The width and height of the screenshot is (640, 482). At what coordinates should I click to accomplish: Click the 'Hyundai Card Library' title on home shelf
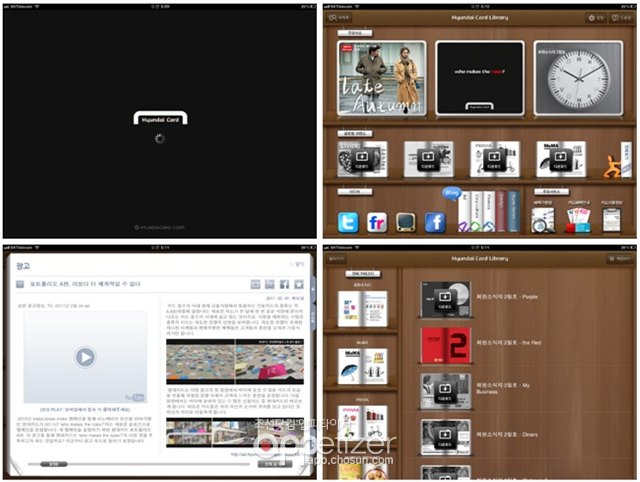click(x=480, y=18)
